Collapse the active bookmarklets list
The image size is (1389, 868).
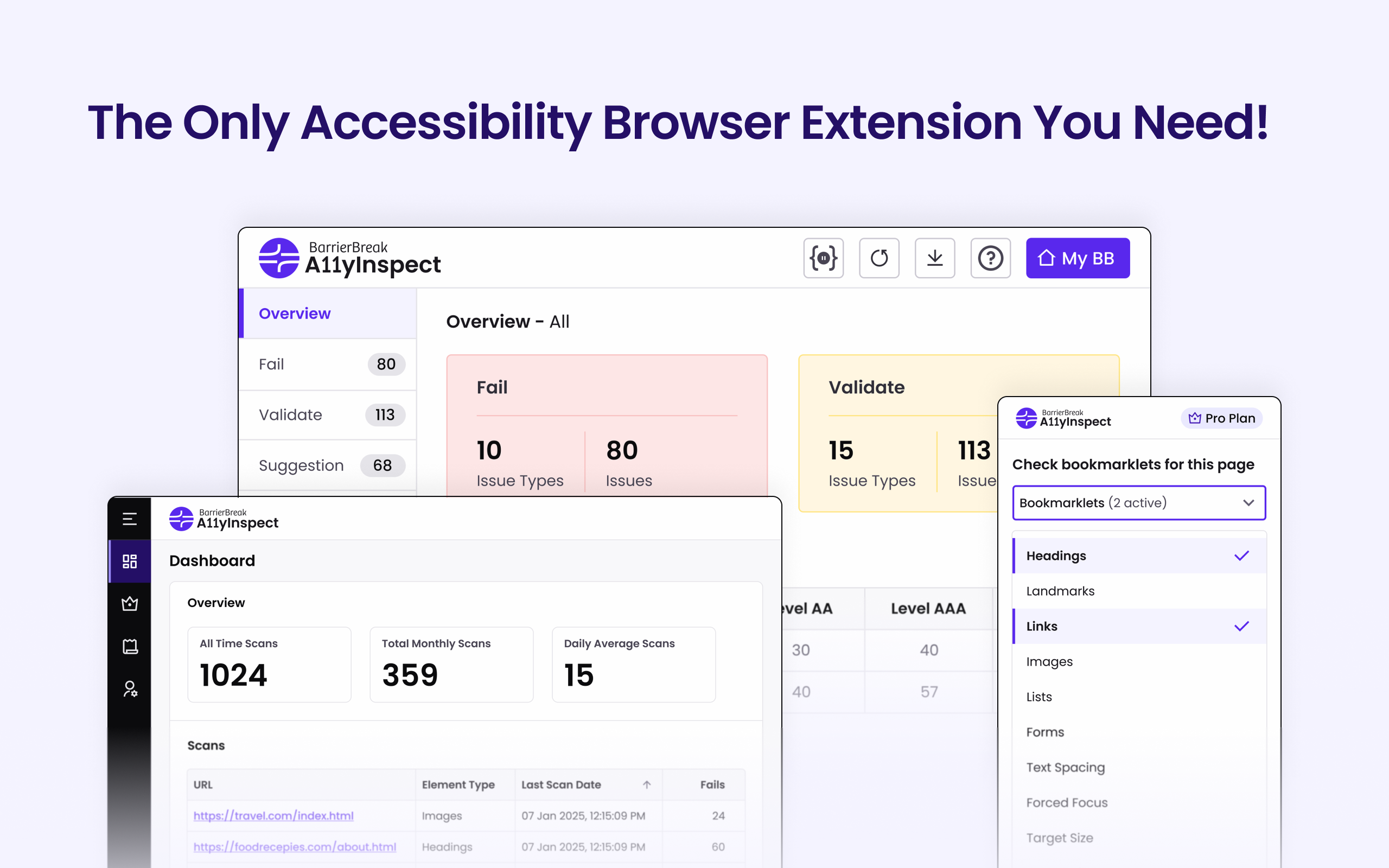coord(1250,503)
